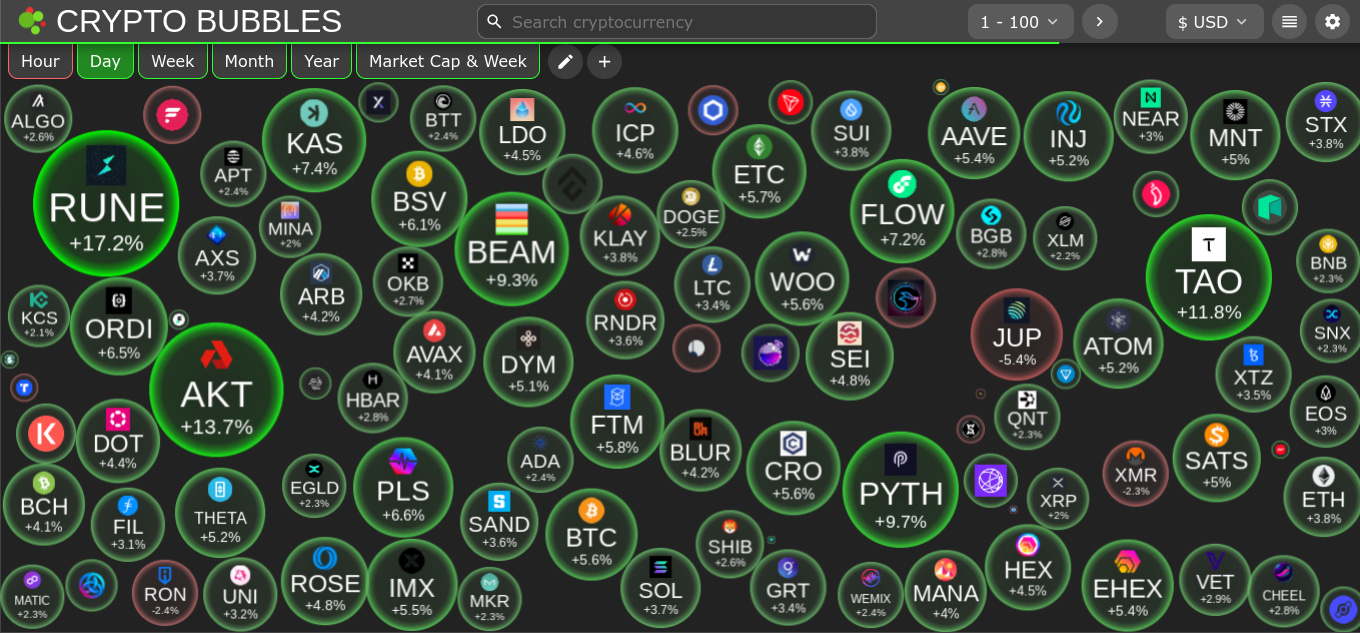Open the SOL bubble

(660, 587)
